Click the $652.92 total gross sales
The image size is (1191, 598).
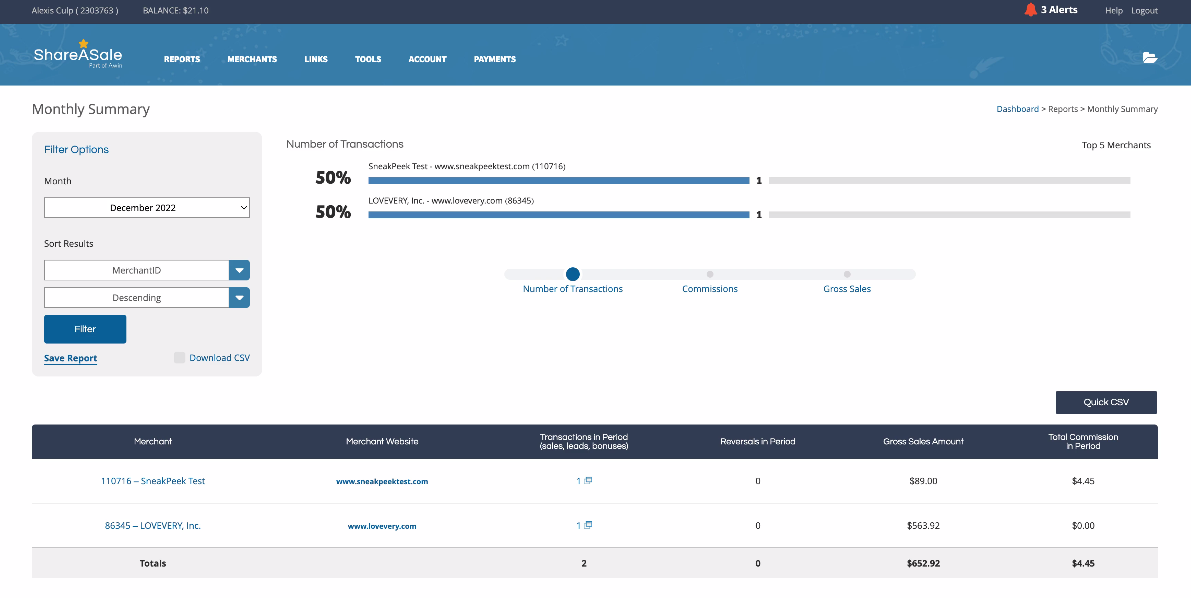(923, 564)
